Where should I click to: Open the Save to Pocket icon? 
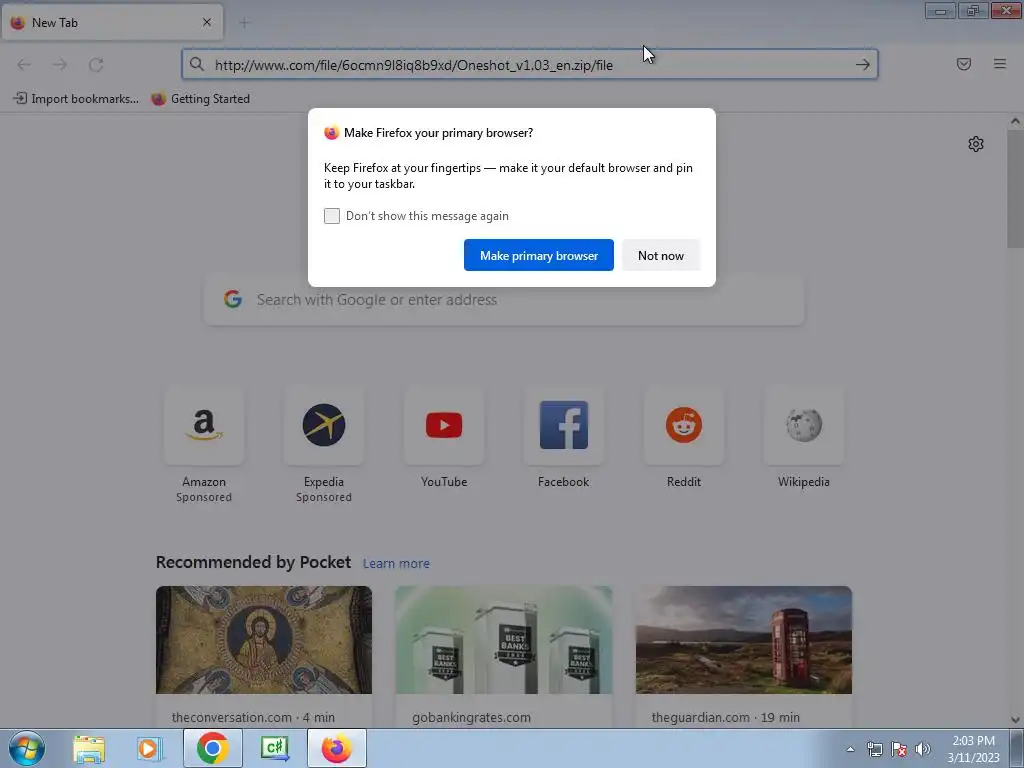click(964, 64)
